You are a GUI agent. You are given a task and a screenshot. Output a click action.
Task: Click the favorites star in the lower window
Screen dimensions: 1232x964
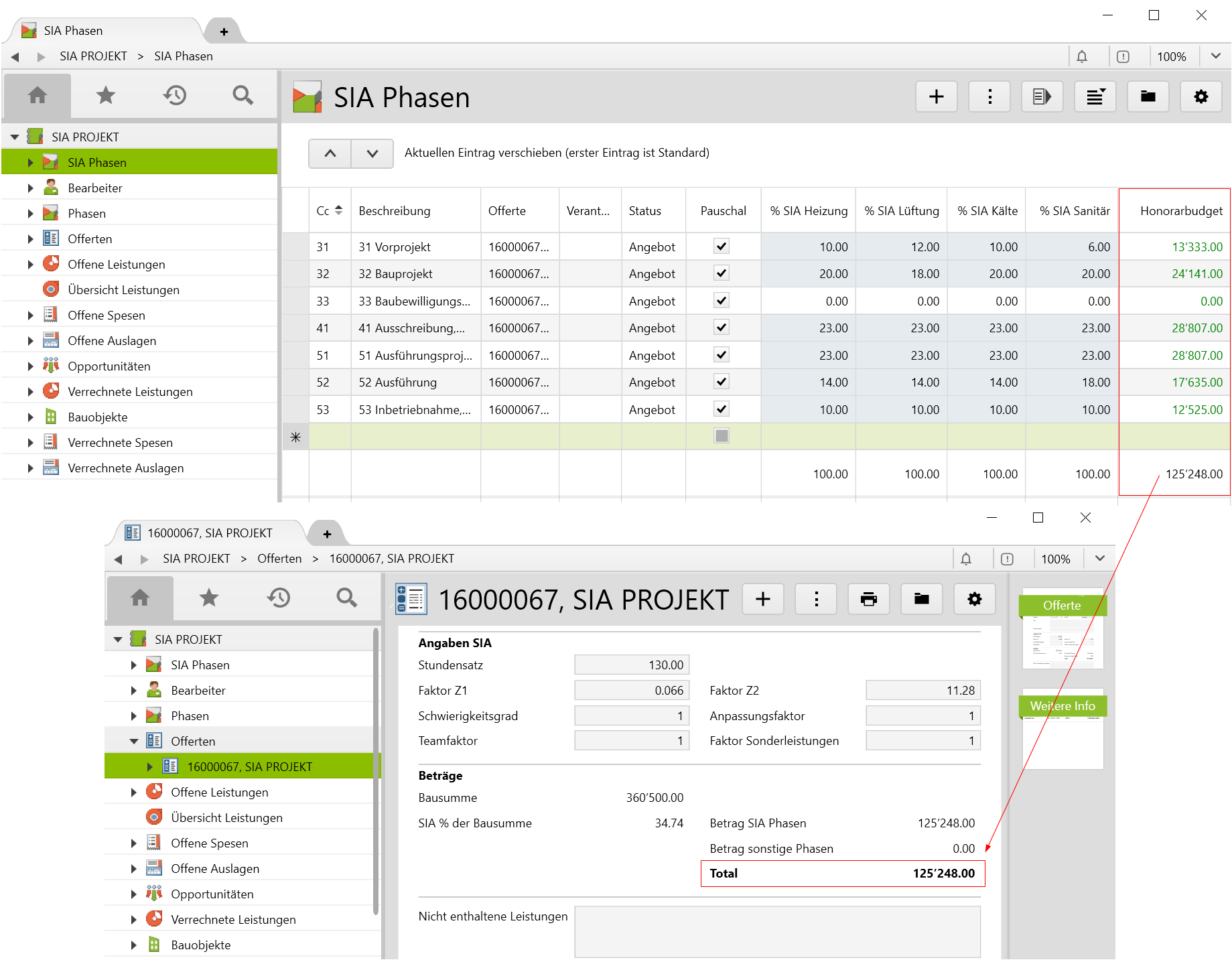click(x=209, y=598)
